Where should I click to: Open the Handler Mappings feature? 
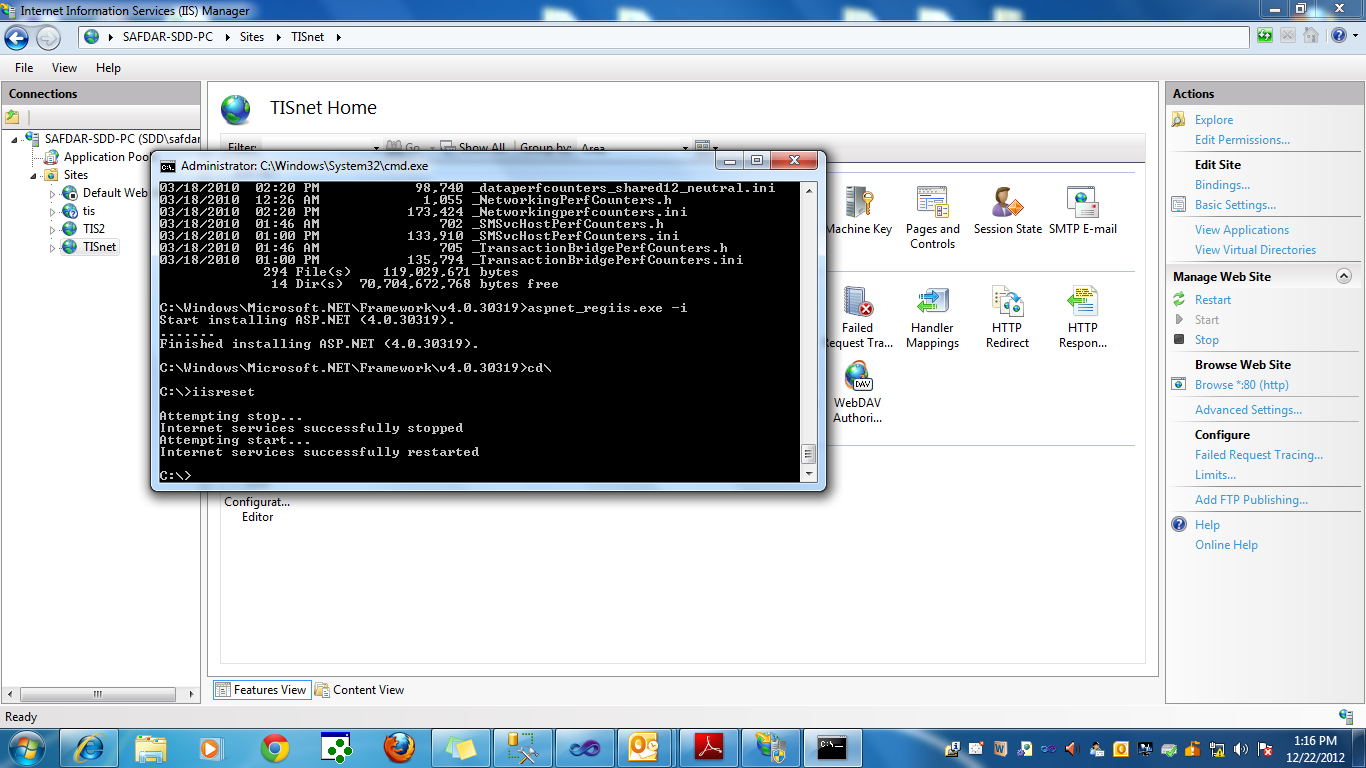(933, 317)
